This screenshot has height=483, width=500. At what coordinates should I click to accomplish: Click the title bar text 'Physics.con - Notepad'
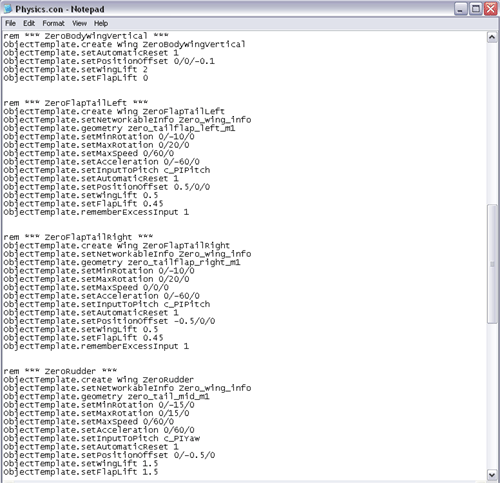pyautogui.click(x=60, y=9)
